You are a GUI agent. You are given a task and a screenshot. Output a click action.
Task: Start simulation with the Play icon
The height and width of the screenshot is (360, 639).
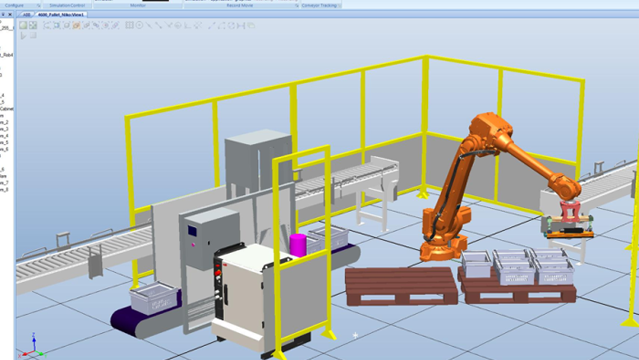click(x=23, y=35)
